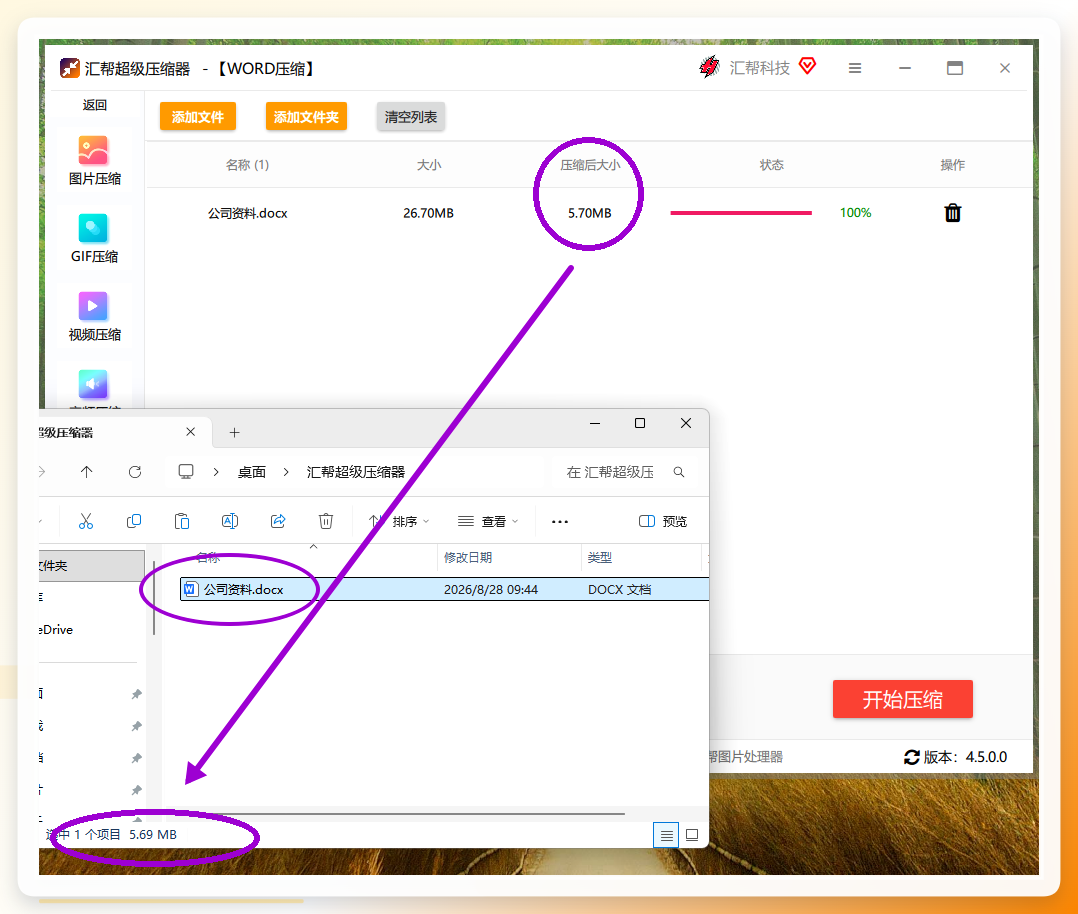This screenshot has width=1078, height=914.
Task: Click the DOCX 文档 type cell
Action: (x=619, y=589)
